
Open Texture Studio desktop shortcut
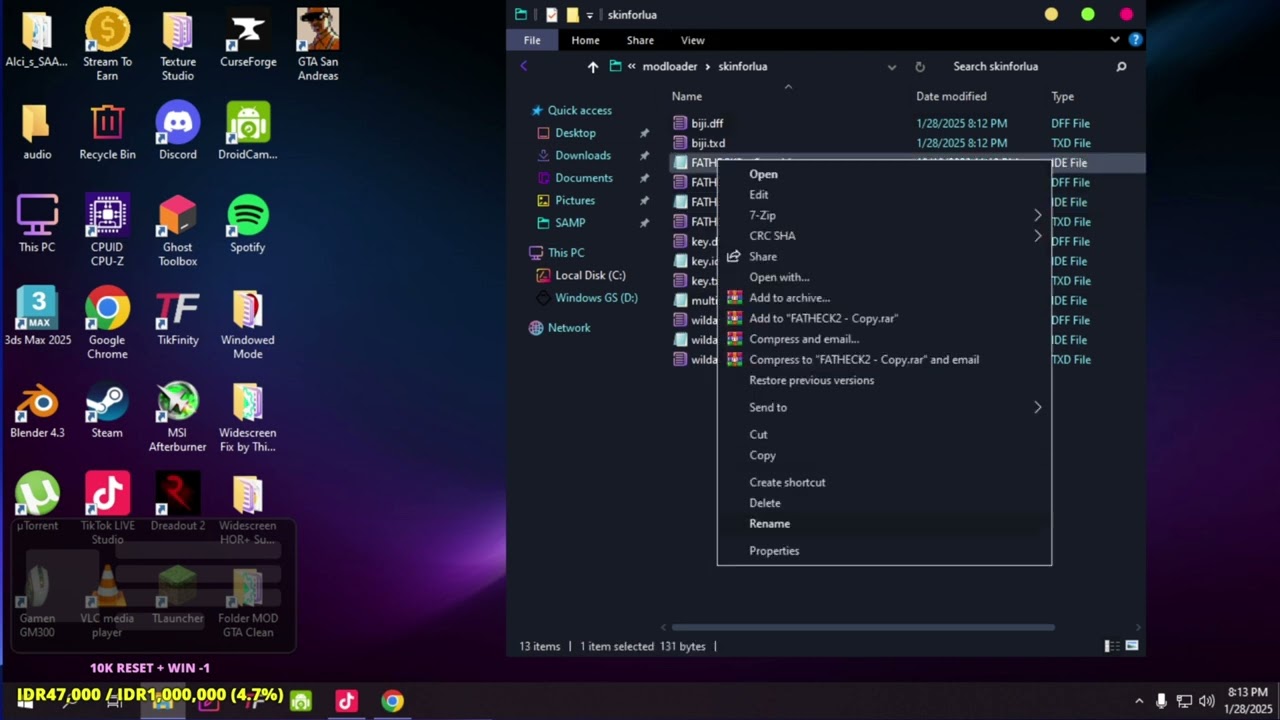177,45
